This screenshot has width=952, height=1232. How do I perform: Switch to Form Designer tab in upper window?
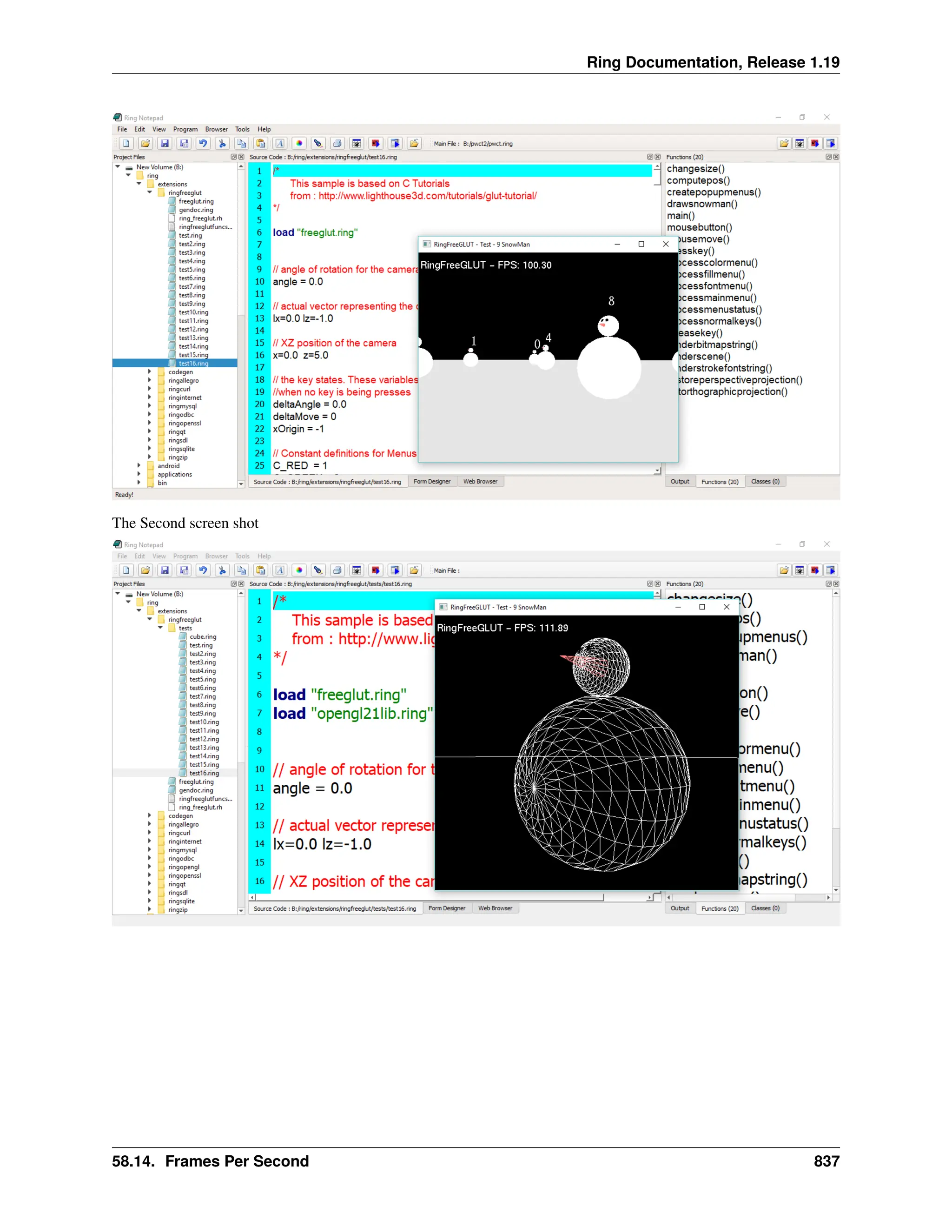[x=432, y=482]
